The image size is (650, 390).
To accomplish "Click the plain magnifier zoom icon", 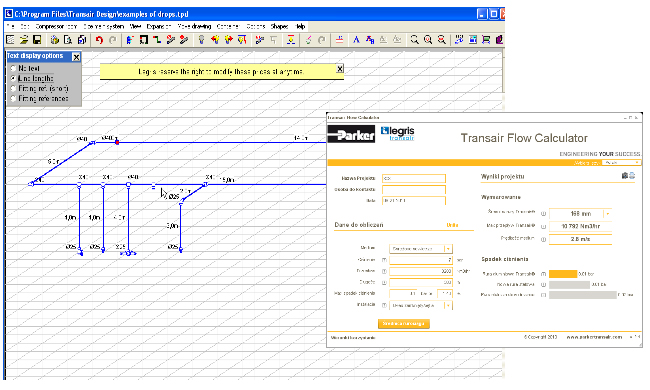I will click(x=414, y=40).
